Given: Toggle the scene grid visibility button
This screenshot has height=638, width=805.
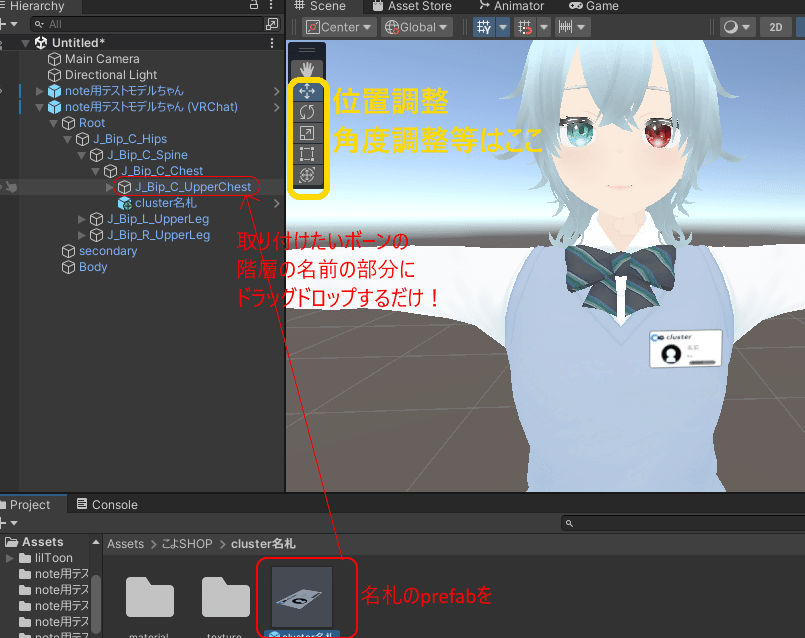Looking at the screenshot, I should point(484,27).
